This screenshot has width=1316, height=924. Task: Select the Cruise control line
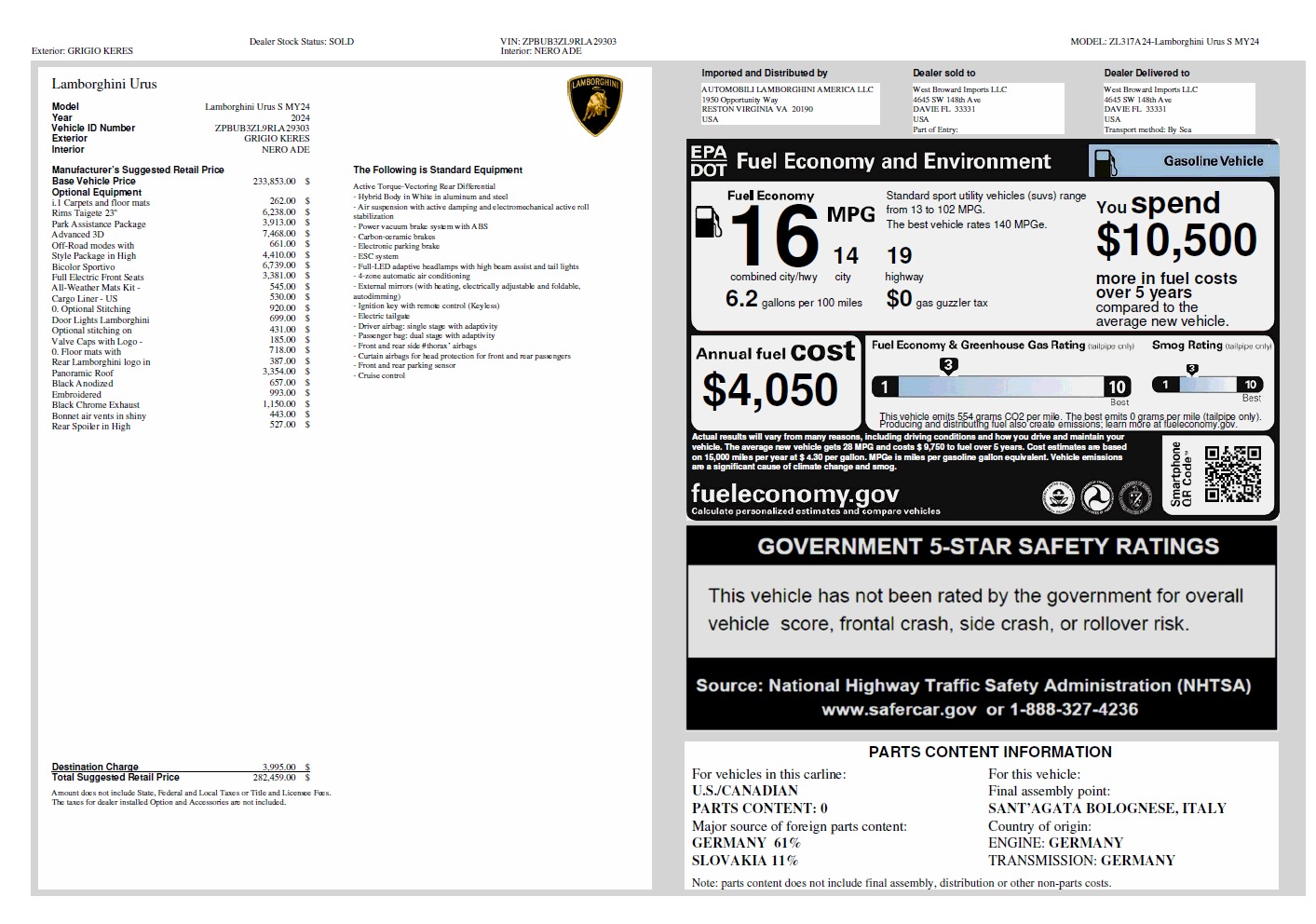pos(379,375)
